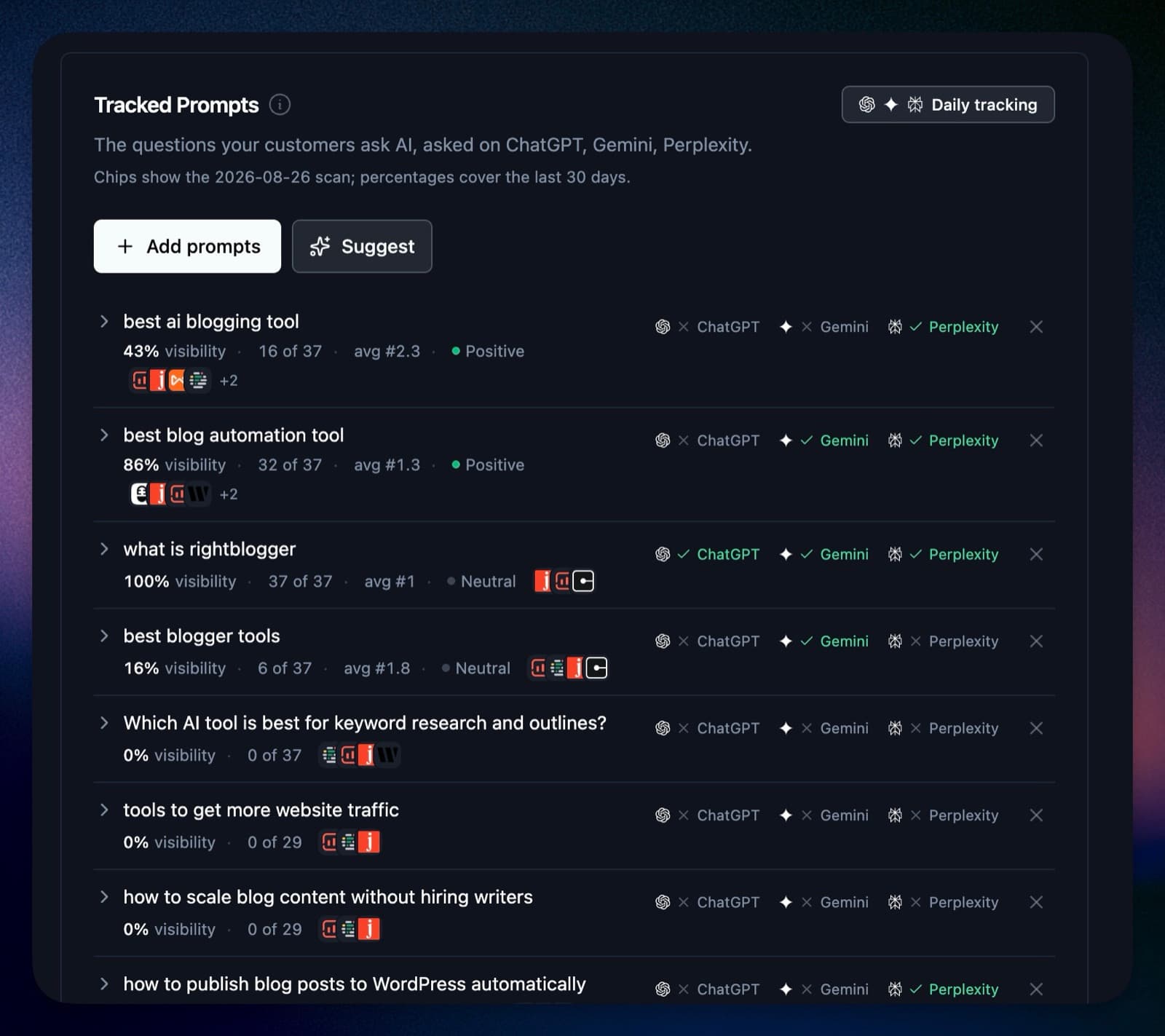Click "16% visibility" stat
The height and width of the screenshot is (1036, 1165).
click(x=175, y=668)
